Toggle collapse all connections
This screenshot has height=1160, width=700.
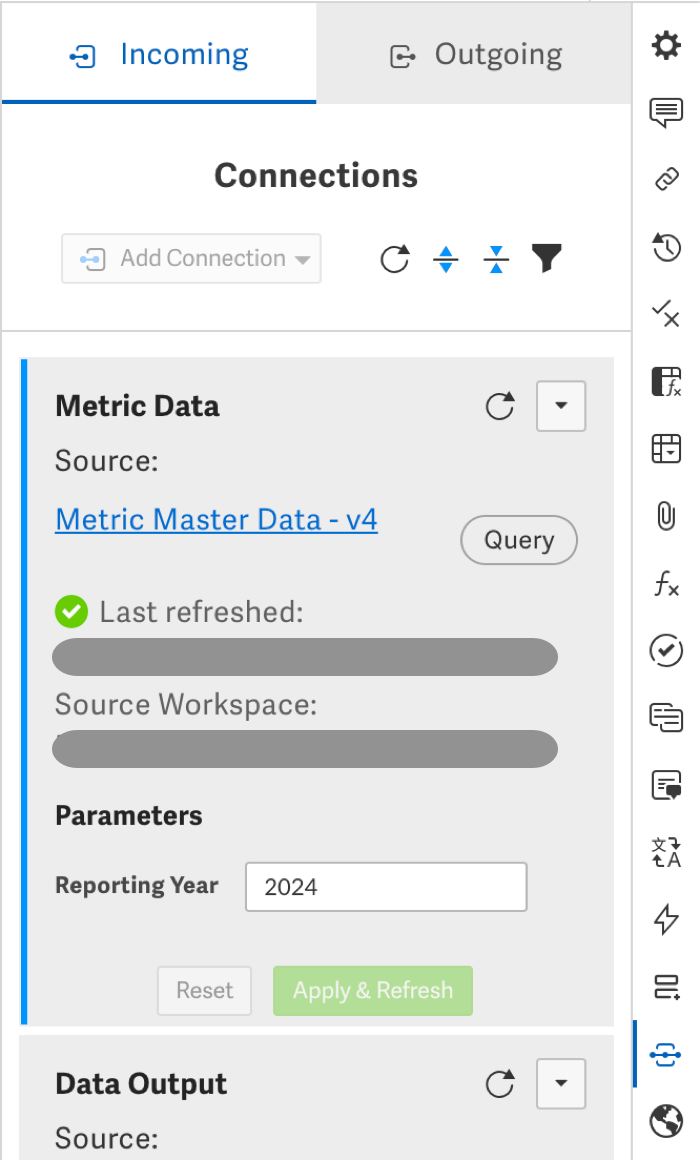tap(496, 258)
